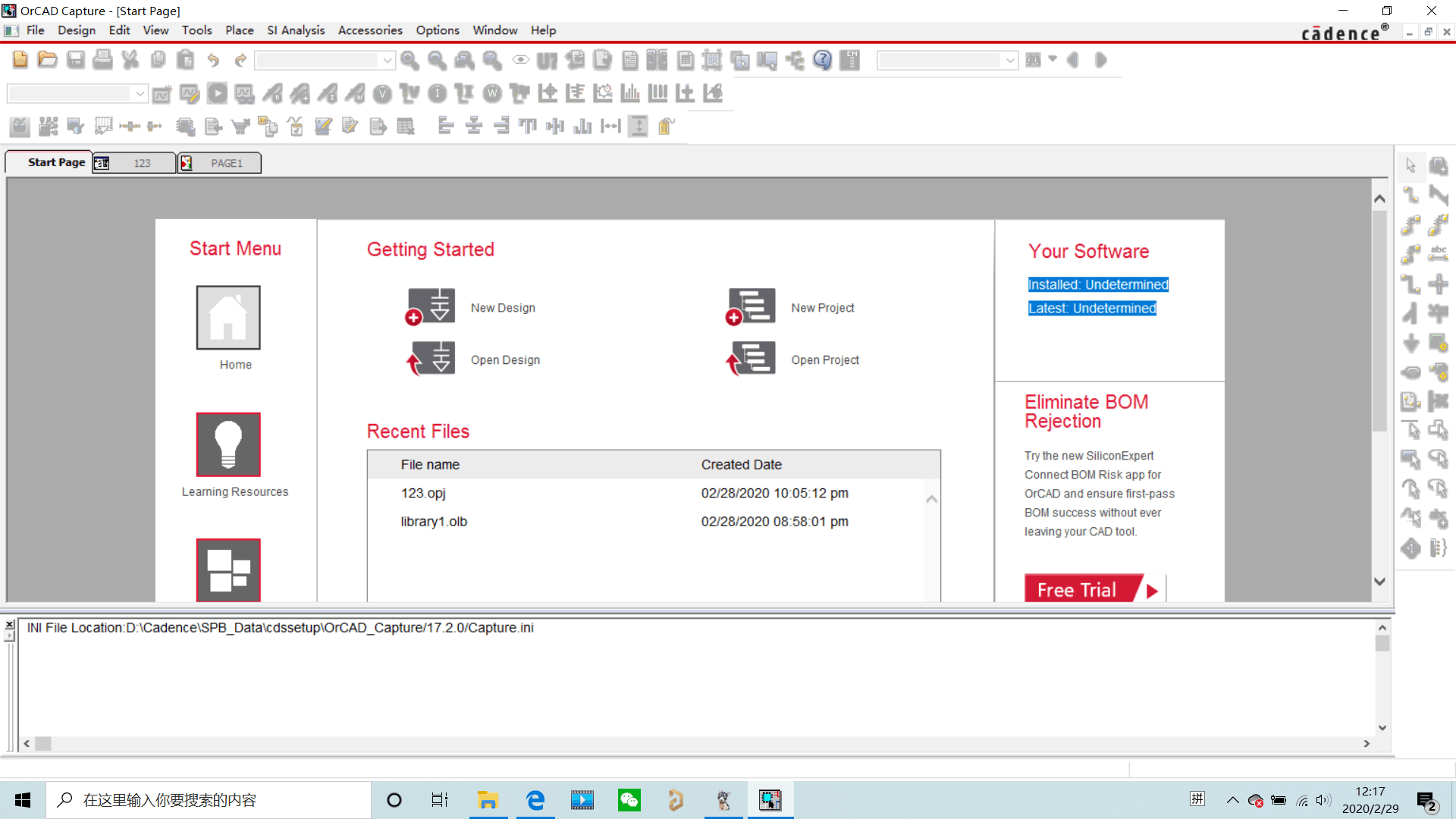This screenshot has width=1456, height=819.
Task: Expand the part selection combo box in top toolbar
Action: (387, 60)
